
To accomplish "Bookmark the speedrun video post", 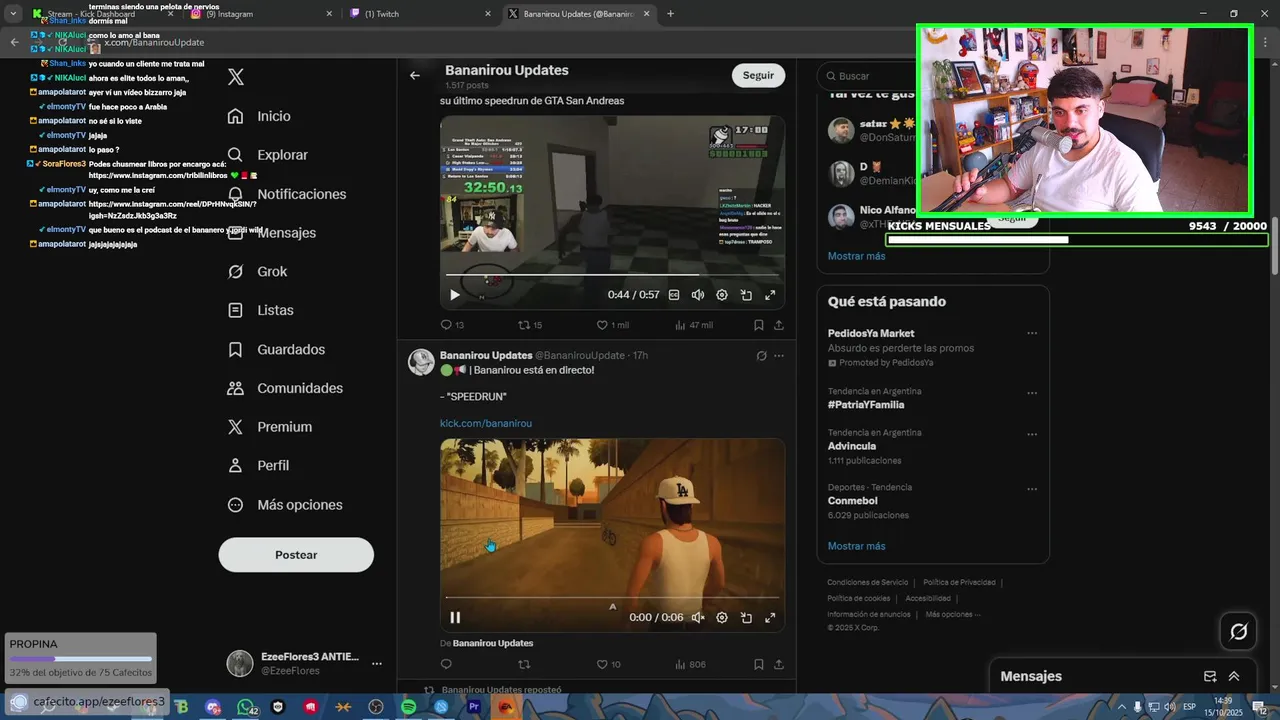I will click(759, 325).
